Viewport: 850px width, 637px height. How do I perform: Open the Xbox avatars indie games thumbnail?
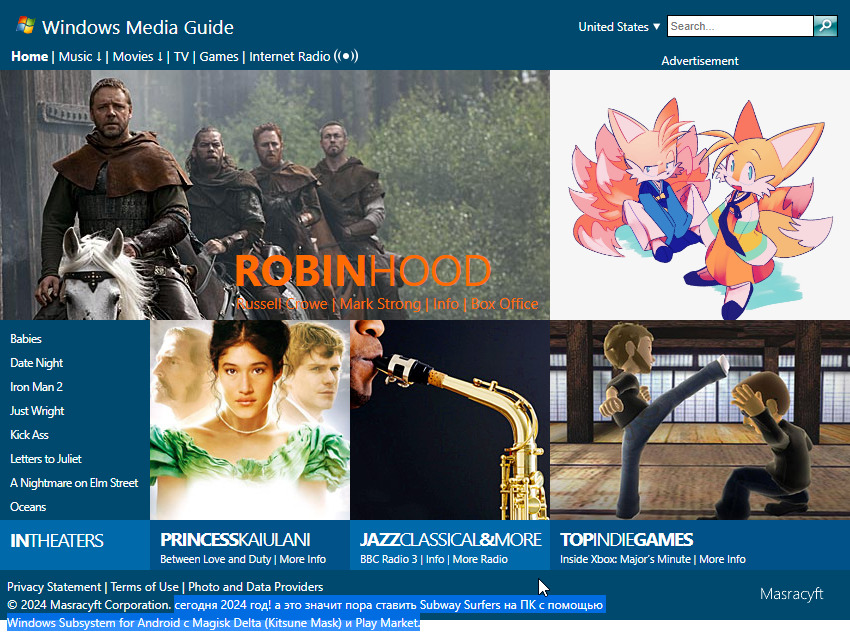point(700,420)
